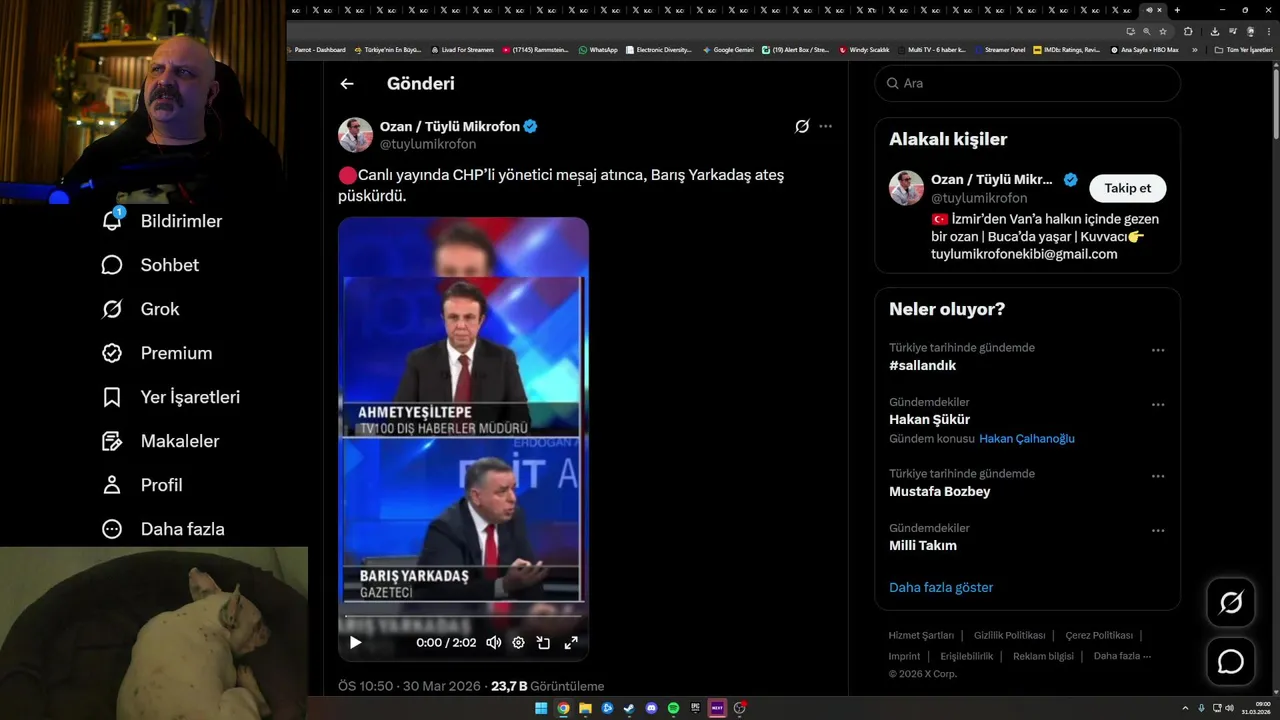Open more options for Hakan Şükür trend

[x=1158, y=405]
